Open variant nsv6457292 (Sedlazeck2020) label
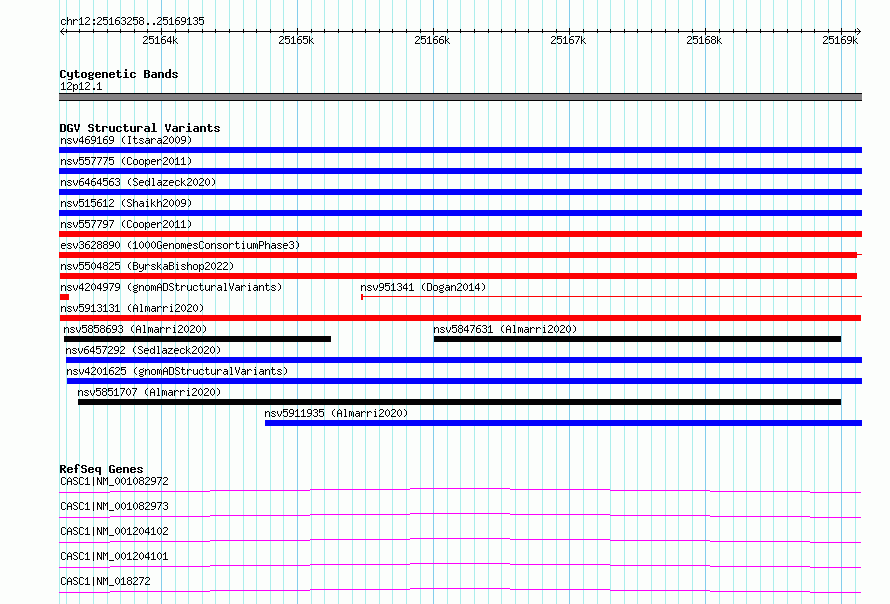 [143, 350]
